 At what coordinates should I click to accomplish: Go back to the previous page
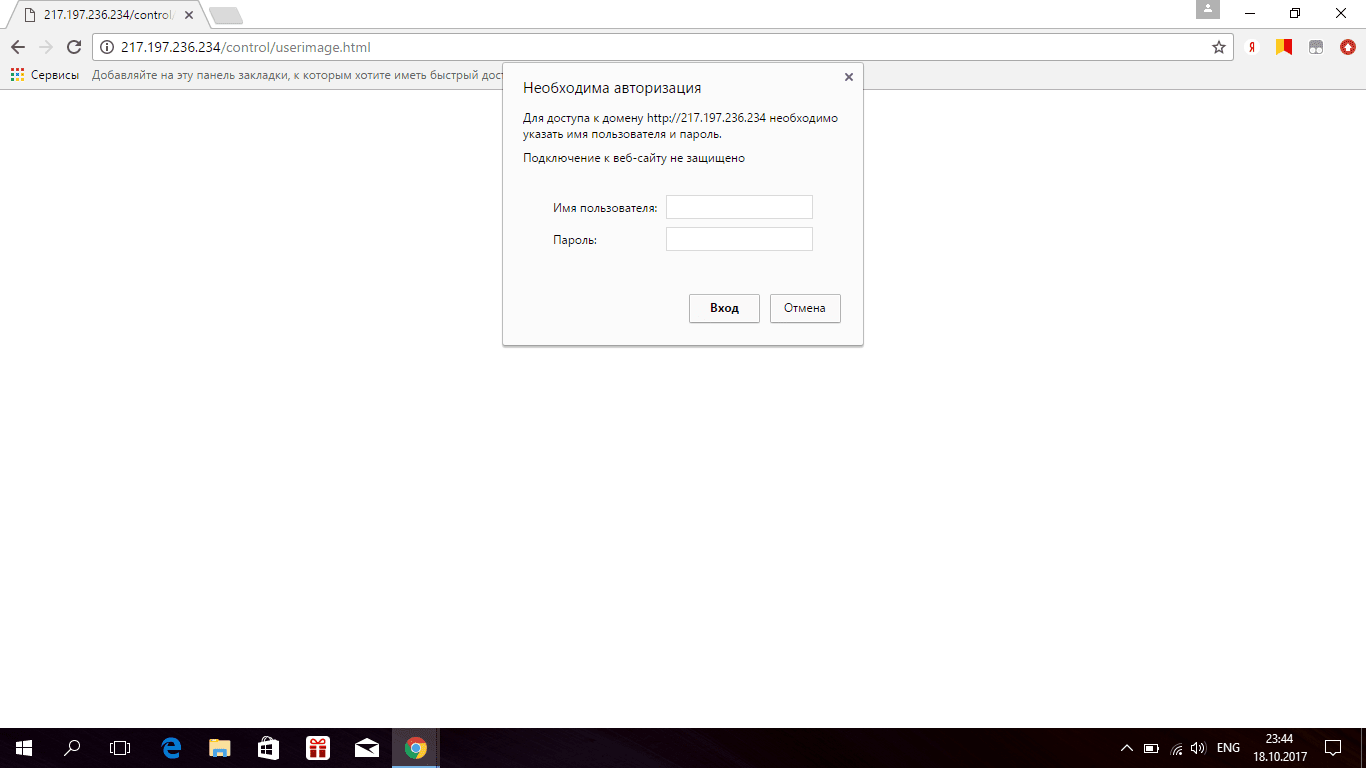pos(17,47)
